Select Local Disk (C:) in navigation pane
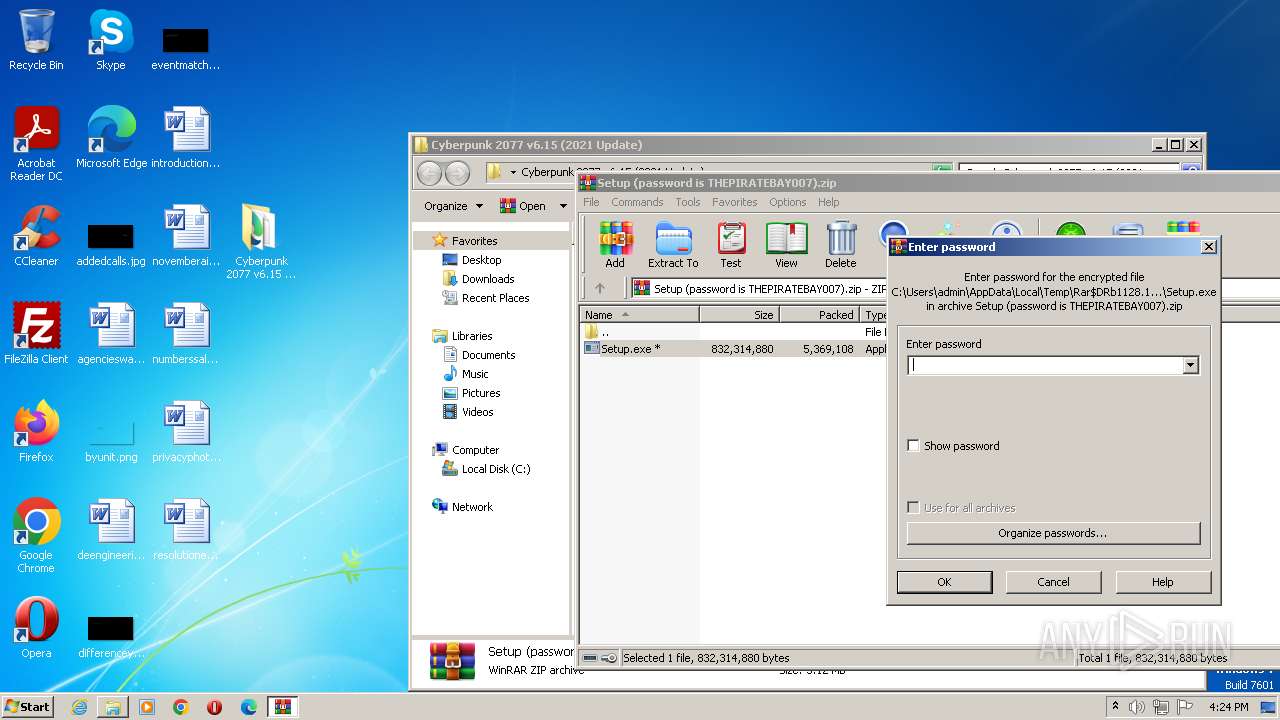 [495, 469]
